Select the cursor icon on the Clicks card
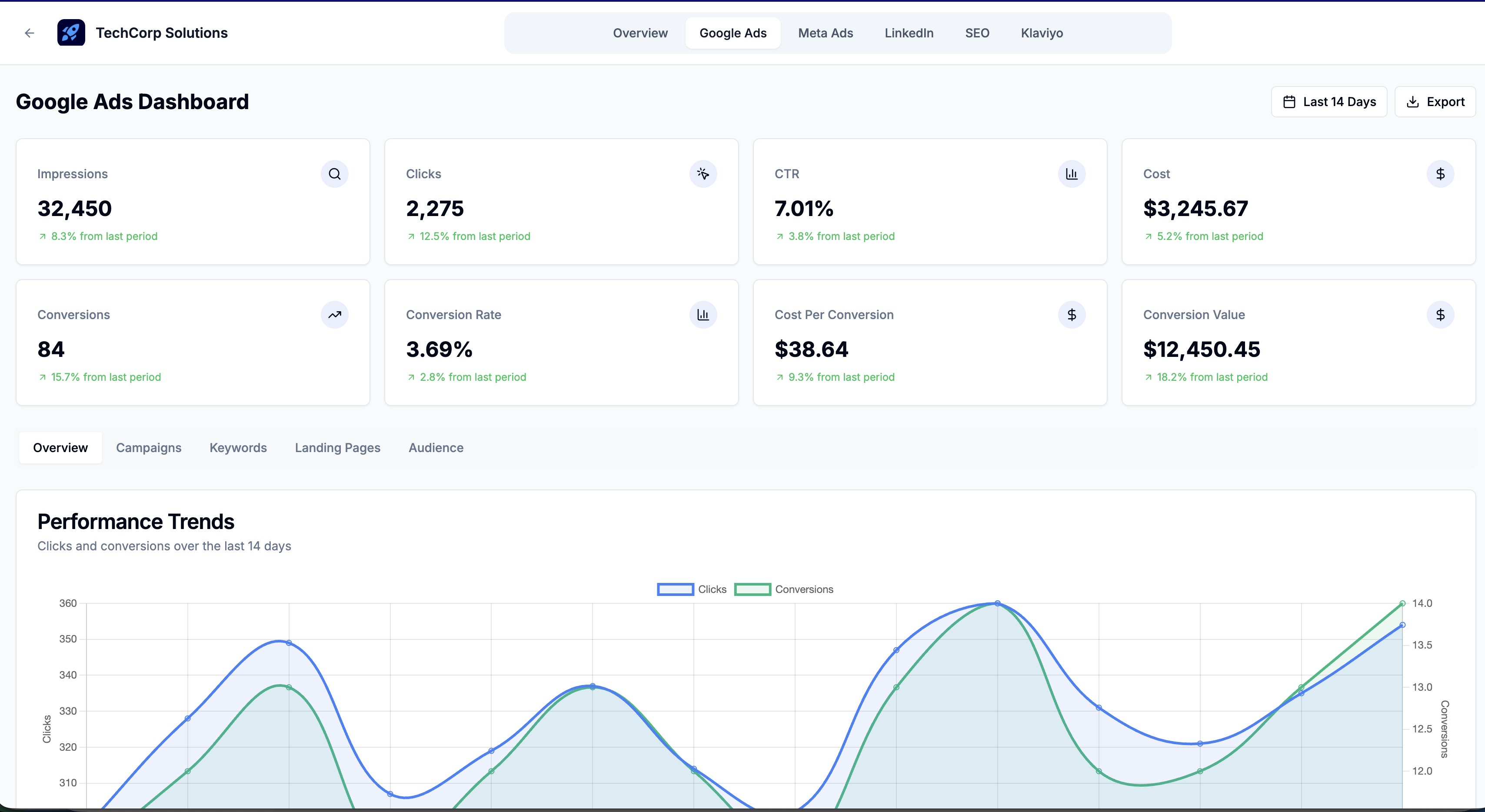 pos(703,173)
